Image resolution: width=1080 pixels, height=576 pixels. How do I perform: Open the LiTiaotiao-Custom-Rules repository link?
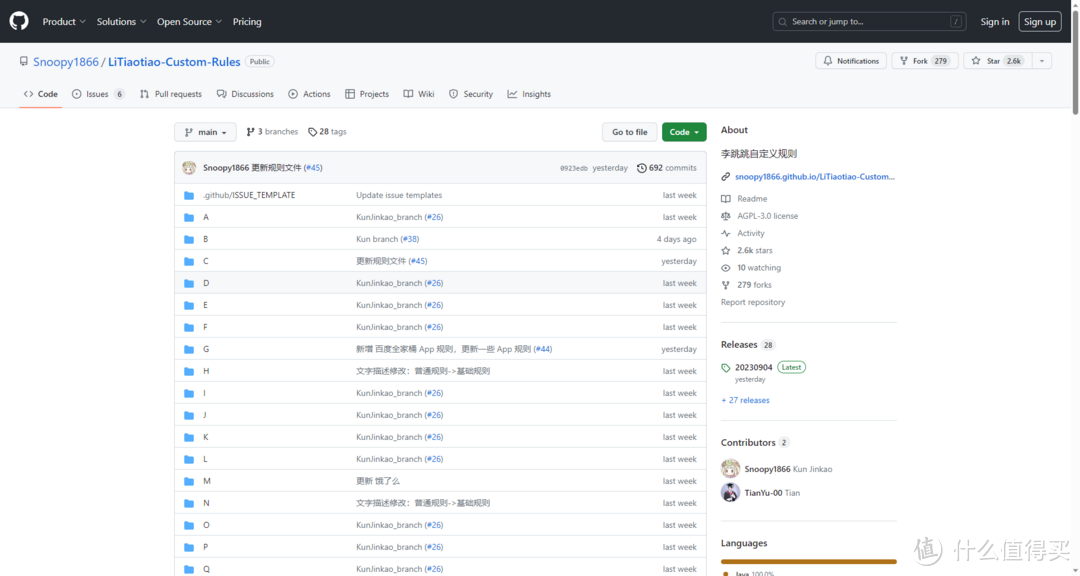click(x=174, y=61)
